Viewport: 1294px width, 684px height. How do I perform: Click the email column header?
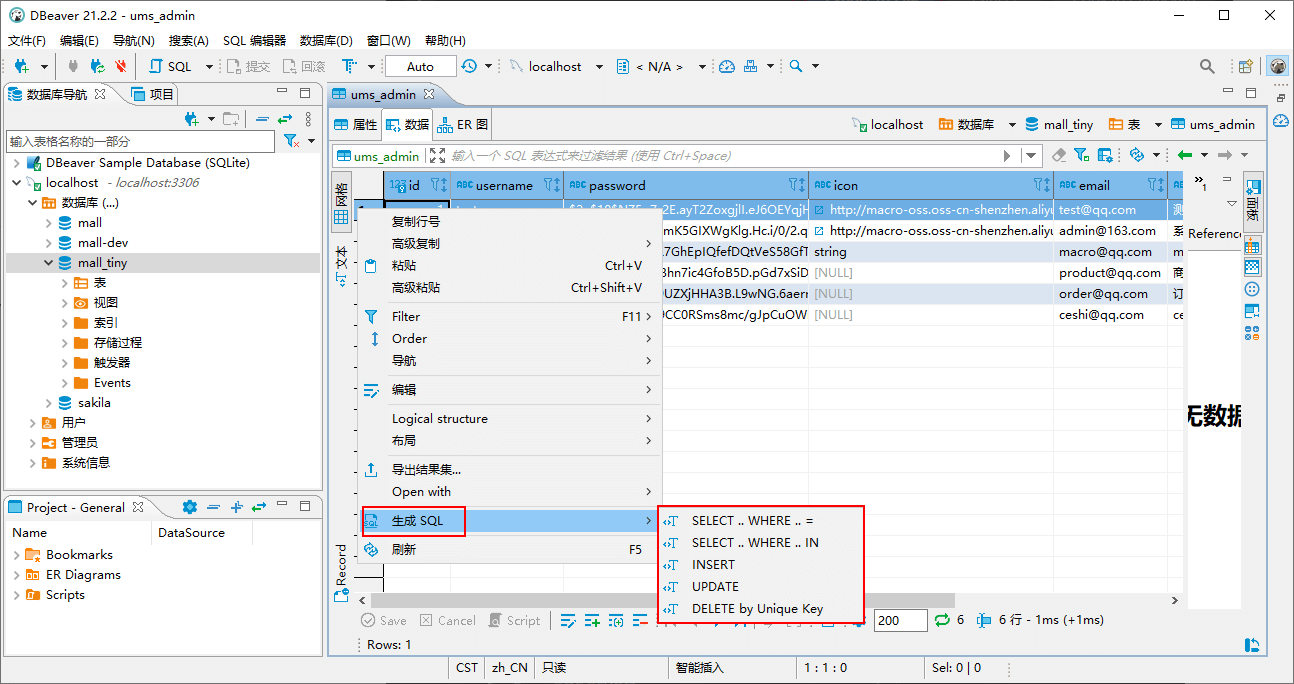(1110, 185)
